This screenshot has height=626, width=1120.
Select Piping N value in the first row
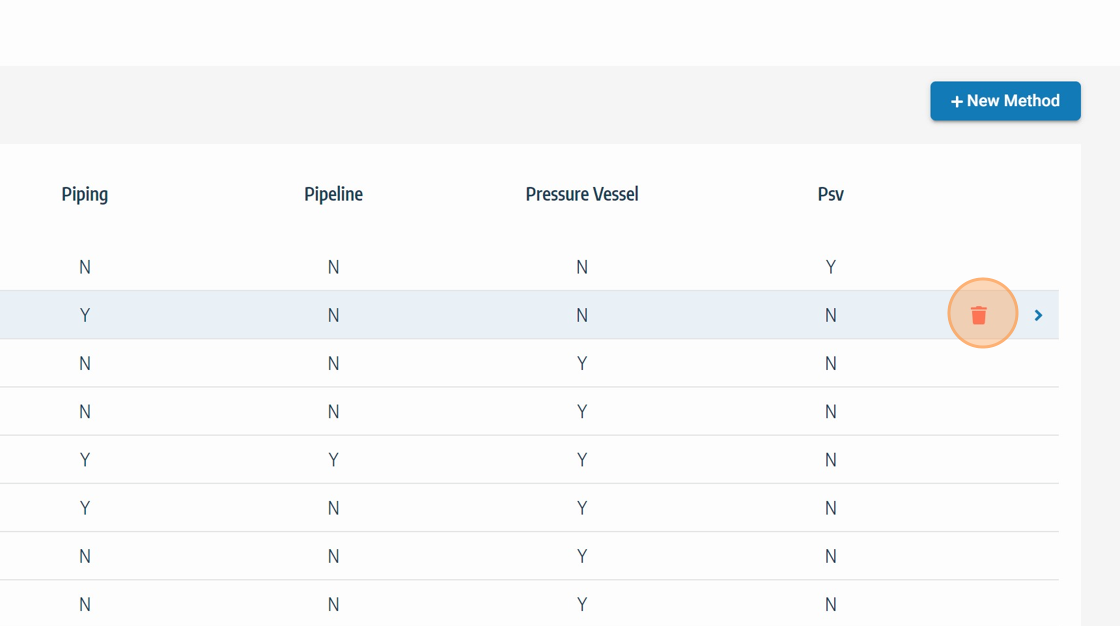pyautogui.click(x=85, y=267)
